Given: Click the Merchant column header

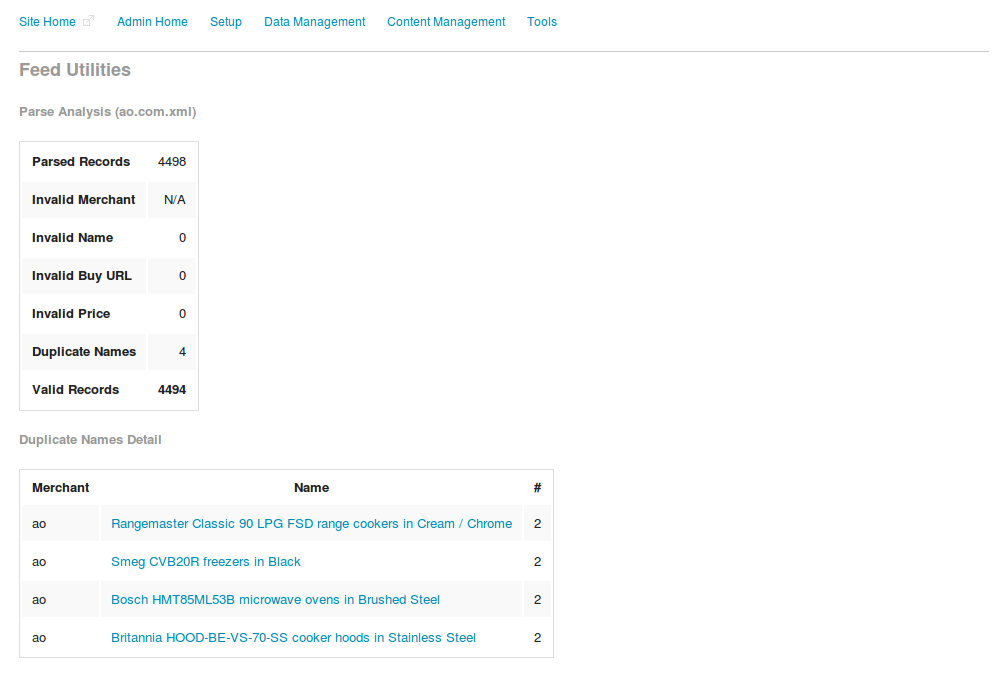Looking at the screenshot, I should [x=60, y=488].
